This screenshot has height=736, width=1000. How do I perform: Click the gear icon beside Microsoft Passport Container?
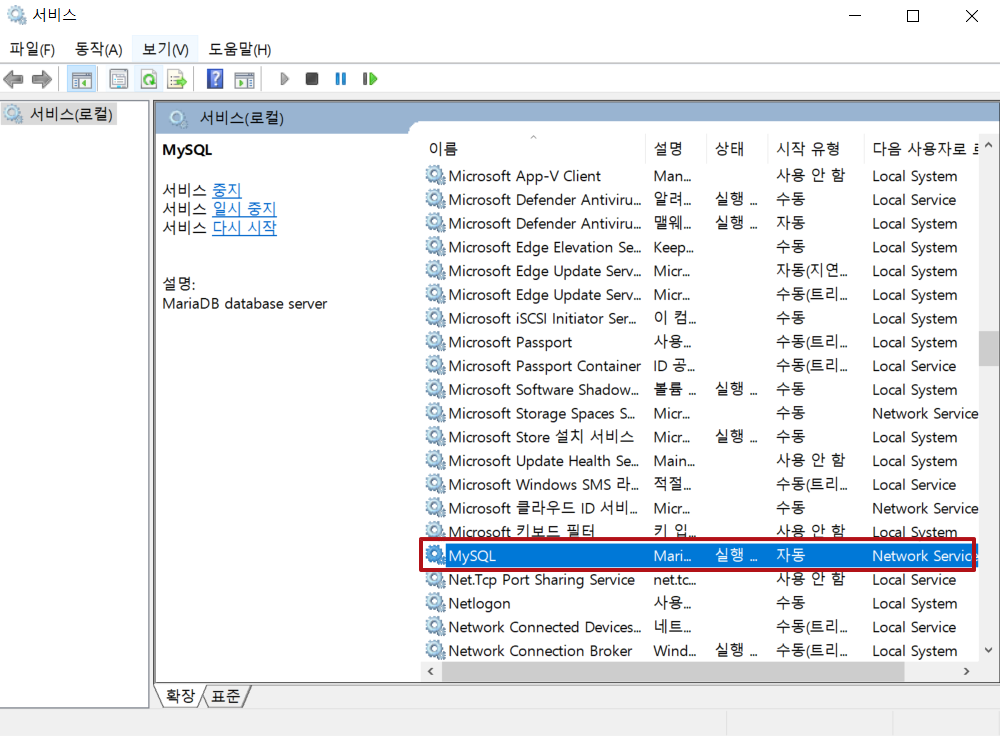click(x=436, y=365)
